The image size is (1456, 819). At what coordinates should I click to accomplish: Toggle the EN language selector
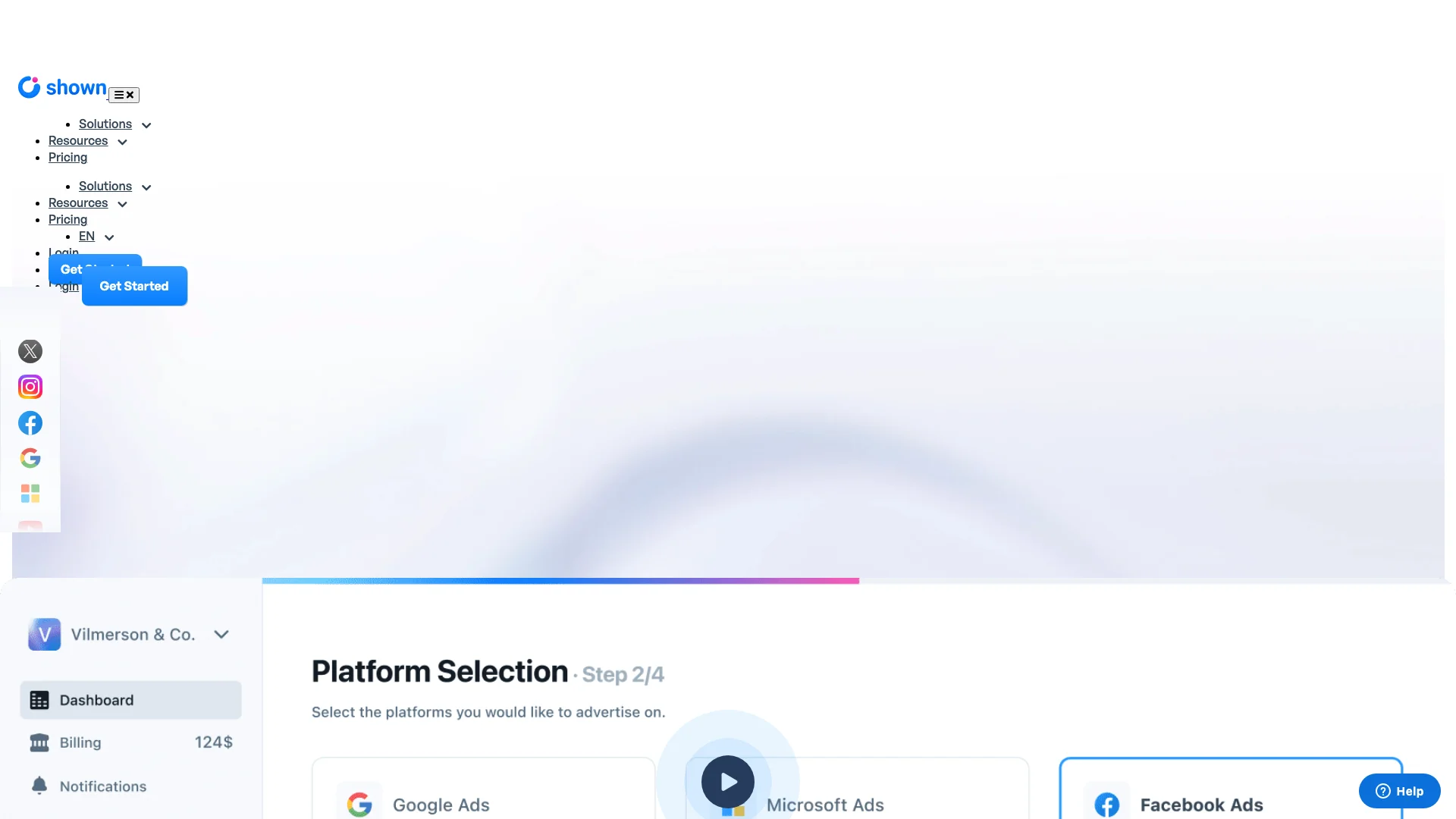93,236
